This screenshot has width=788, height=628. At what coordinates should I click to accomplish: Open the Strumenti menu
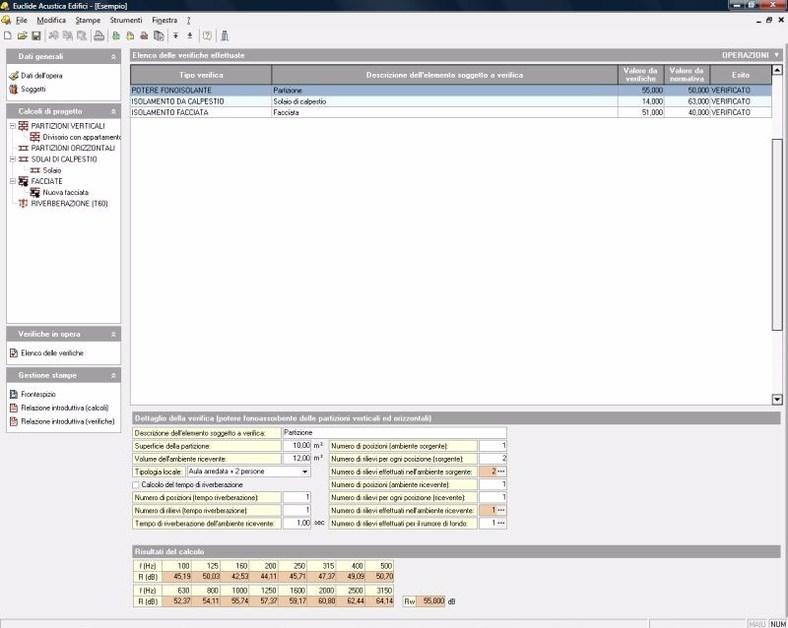coord(125,20)
